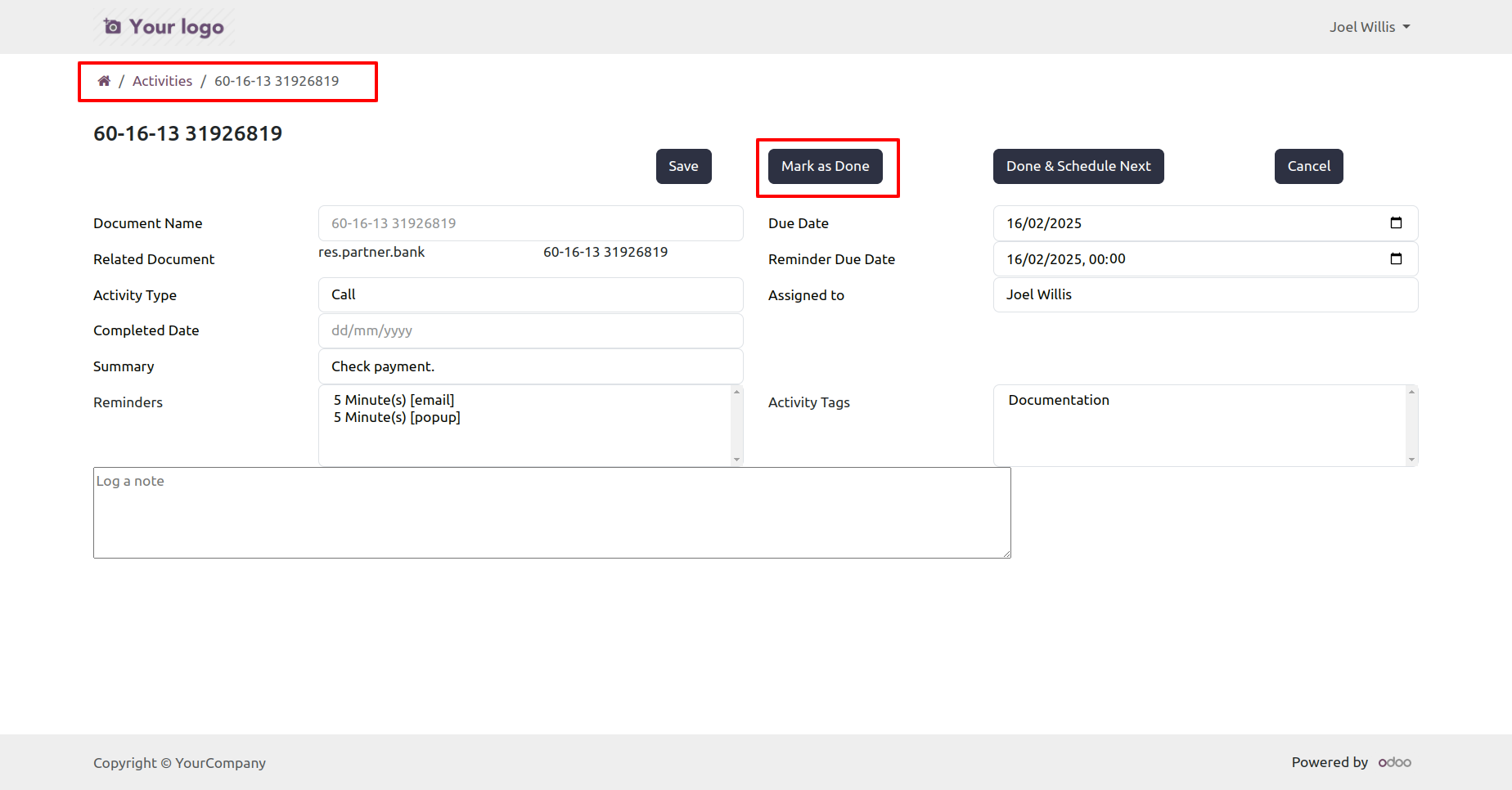Click inside the Log a note textarea
The width and height of the screenshot is (1512, 790).
(x=552, y=513)
